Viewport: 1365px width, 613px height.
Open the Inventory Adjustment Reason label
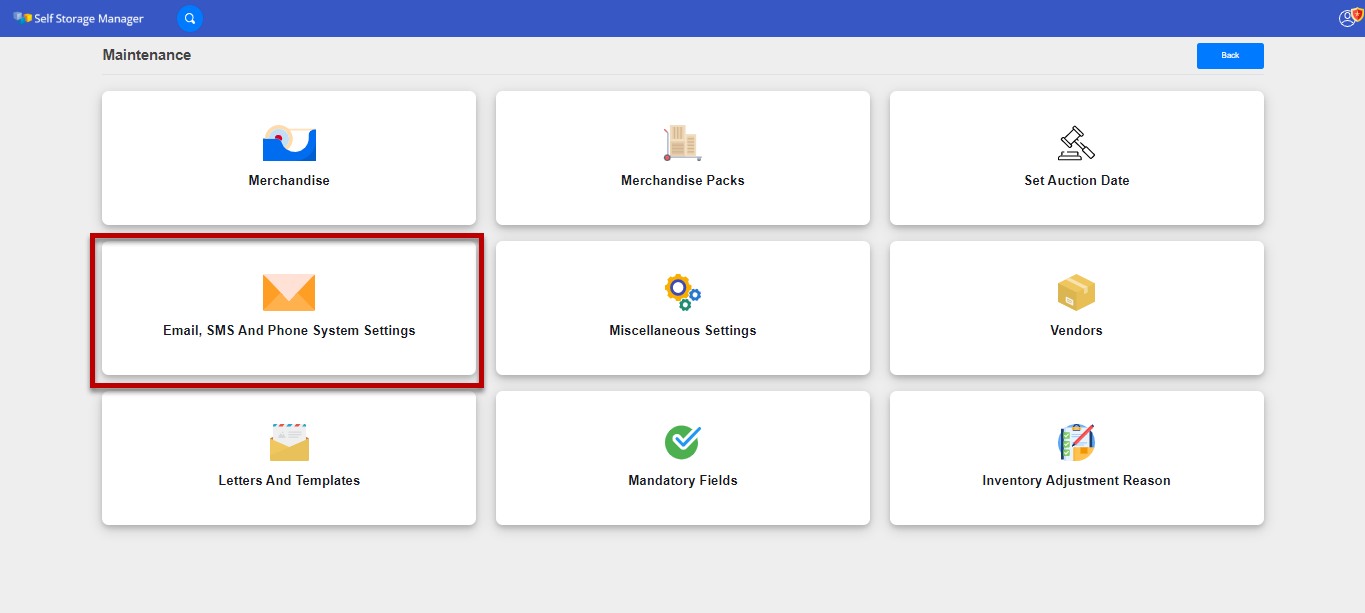1076,481
